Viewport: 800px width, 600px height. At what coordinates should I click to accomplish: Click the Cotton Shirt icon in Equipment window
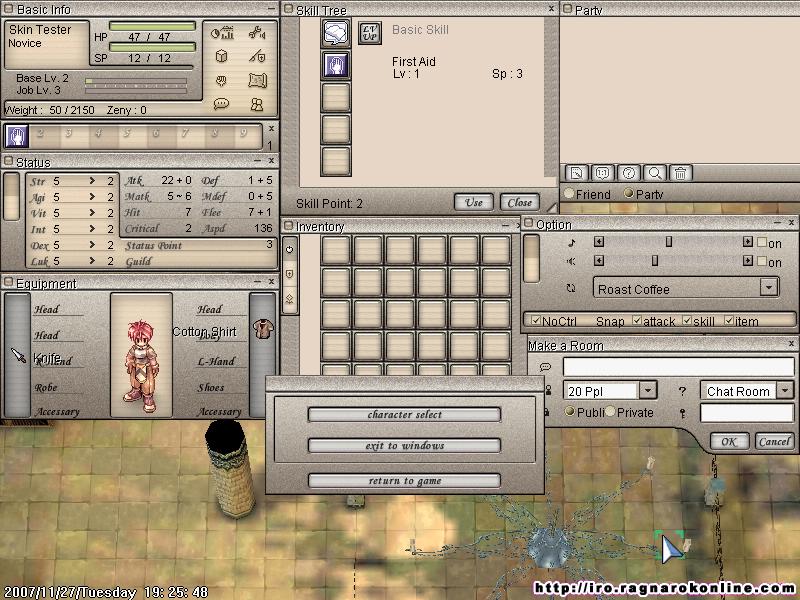pos(263,328)
